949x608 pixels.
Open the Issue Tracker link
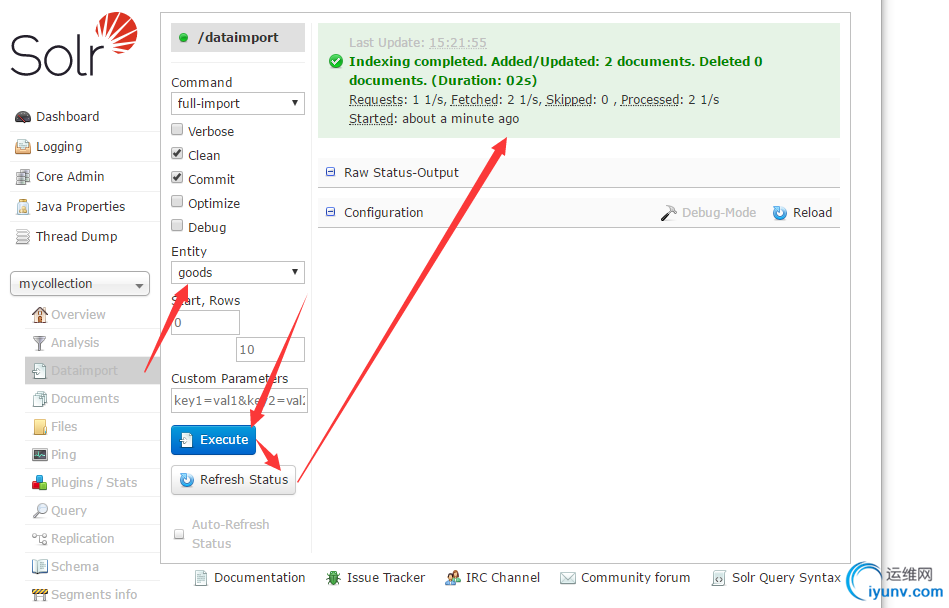coord(386,578)
